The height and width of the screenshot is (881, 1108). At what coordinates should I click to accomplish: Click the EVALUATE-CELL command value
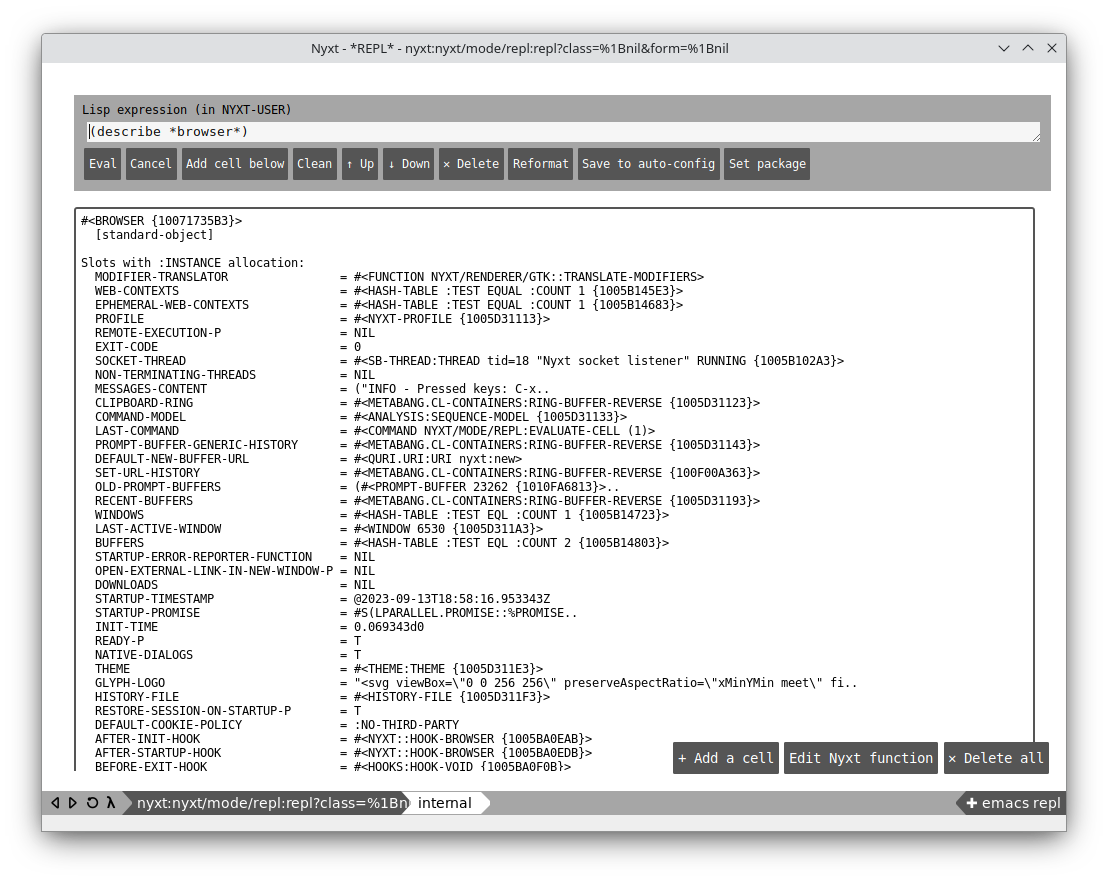[x=505, y=431]
